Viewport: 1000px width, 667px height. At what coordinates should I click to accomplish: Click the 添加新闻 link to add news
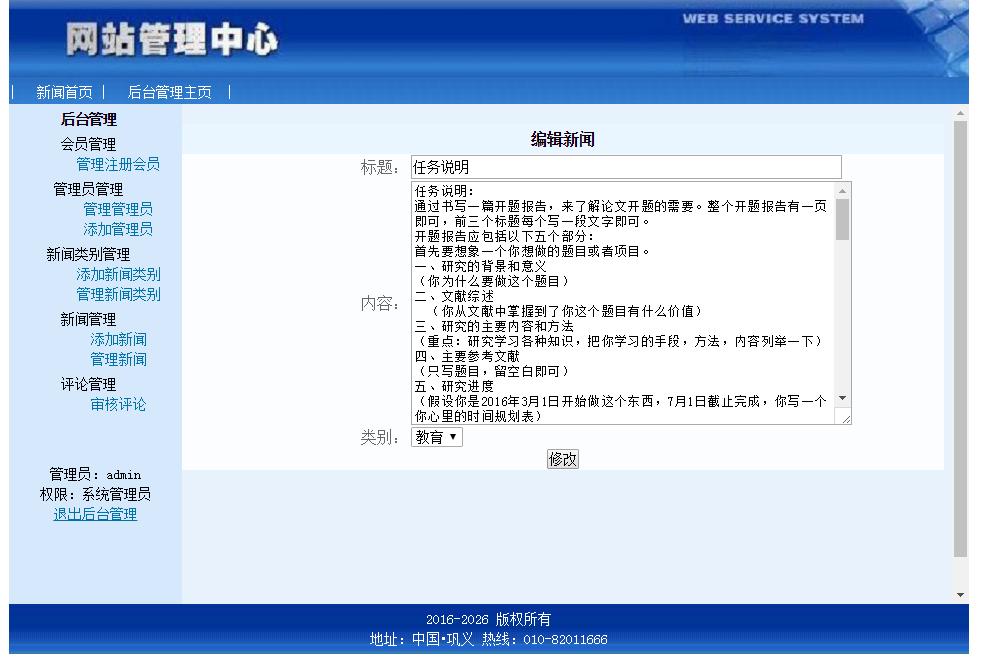(x=121, y=339)
